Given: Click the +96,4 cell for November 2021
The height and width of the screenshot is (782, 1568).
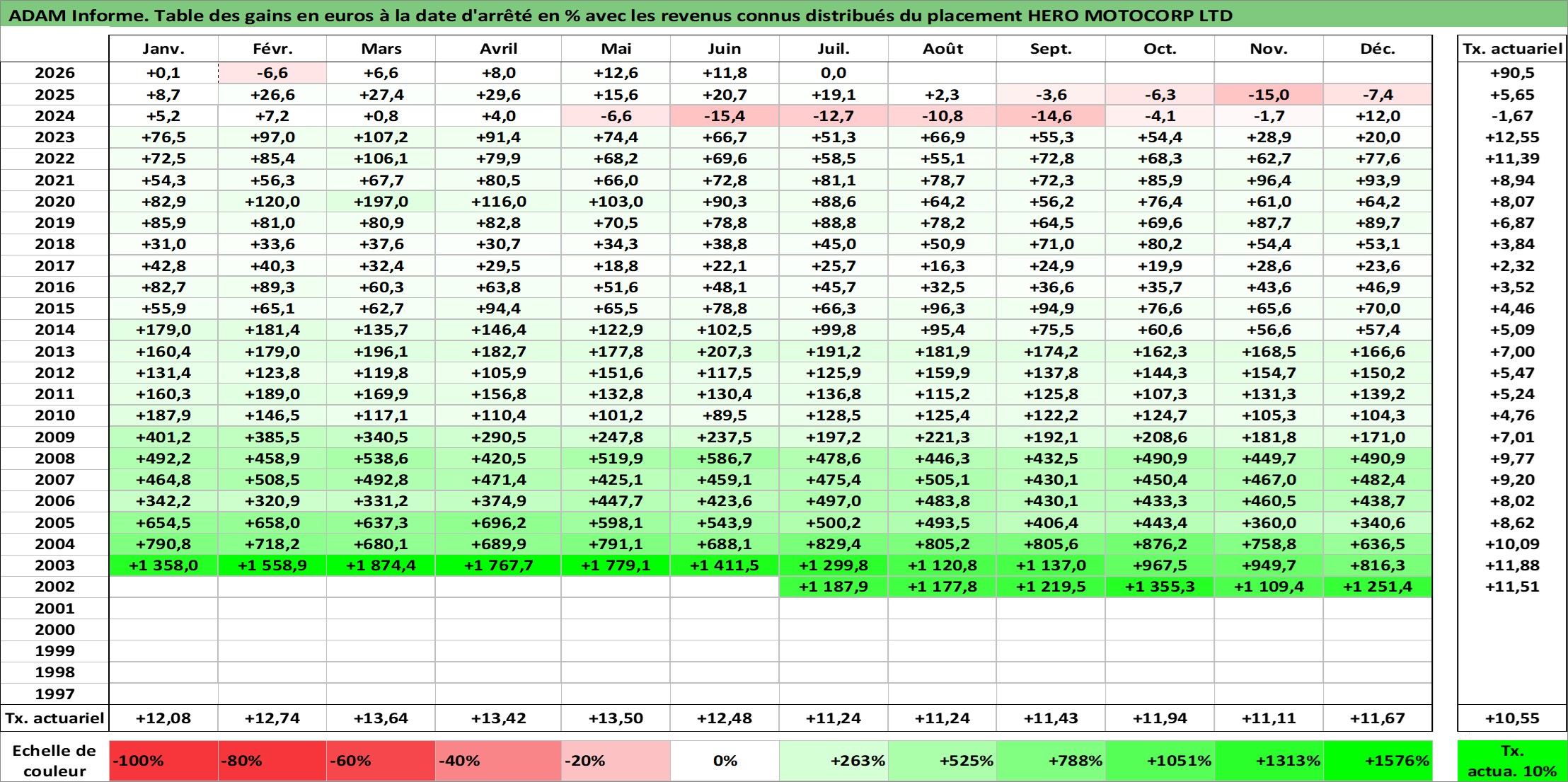Looking at the screenshot, I should click(1269, 180).
